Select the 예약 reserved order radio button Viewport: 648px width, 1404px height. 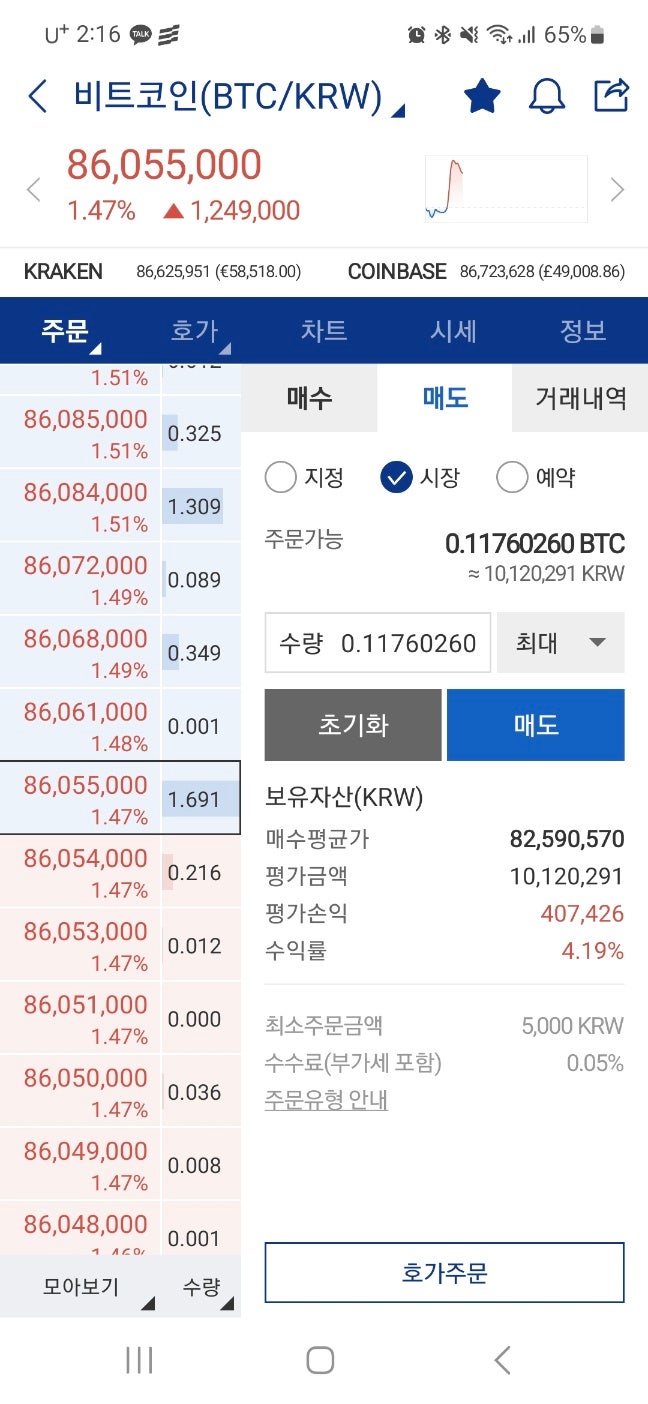[512, 478]
